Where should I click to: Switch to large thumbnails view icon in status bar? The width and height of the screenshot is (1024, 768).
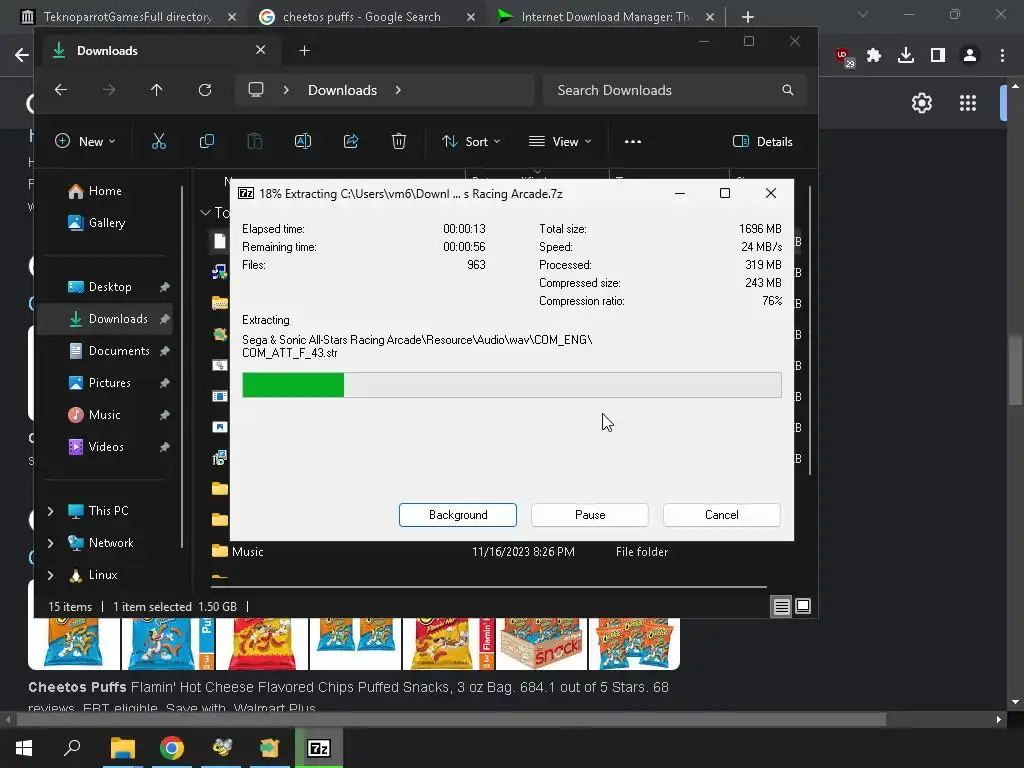click(803, 607)
